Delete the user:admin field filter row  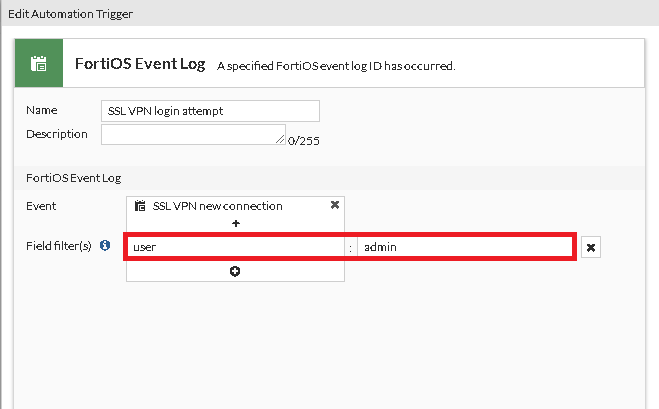coord(591,247)
